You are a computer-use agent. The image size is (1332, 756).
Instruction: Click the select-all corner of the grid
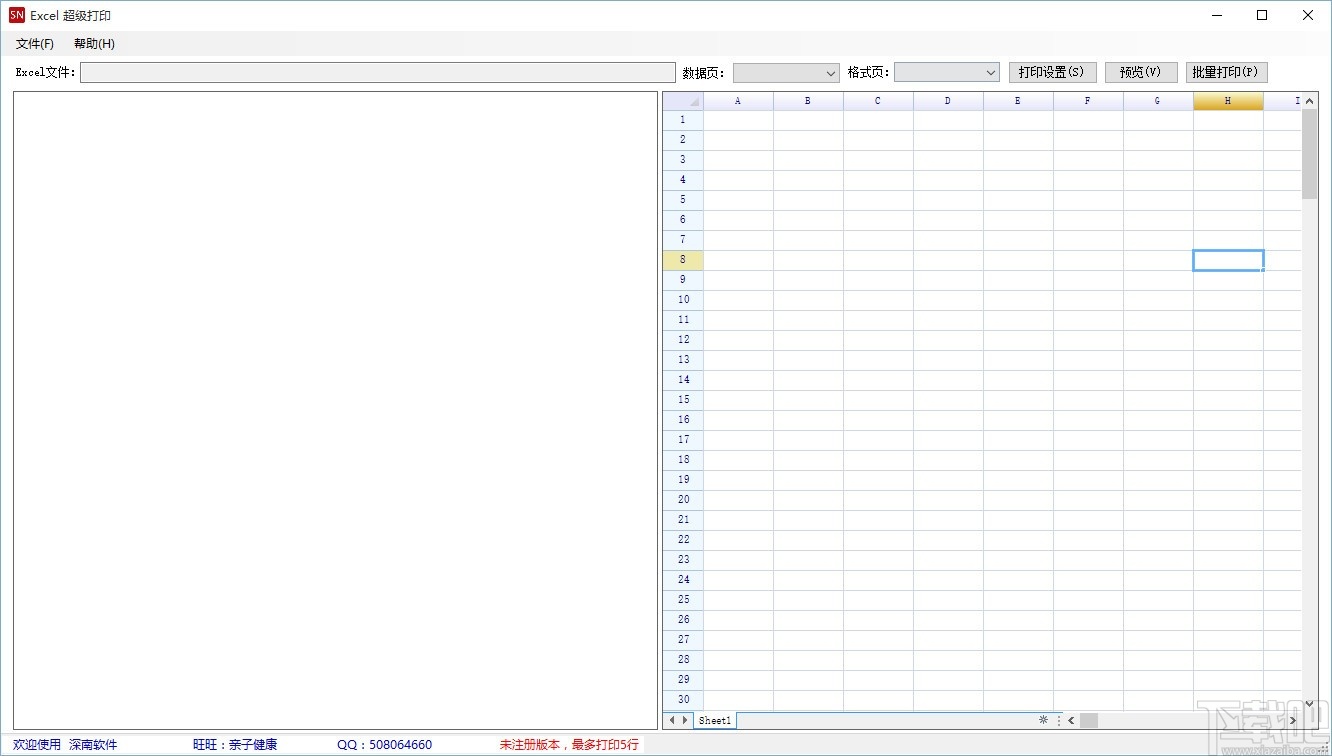tap(683, 101)
